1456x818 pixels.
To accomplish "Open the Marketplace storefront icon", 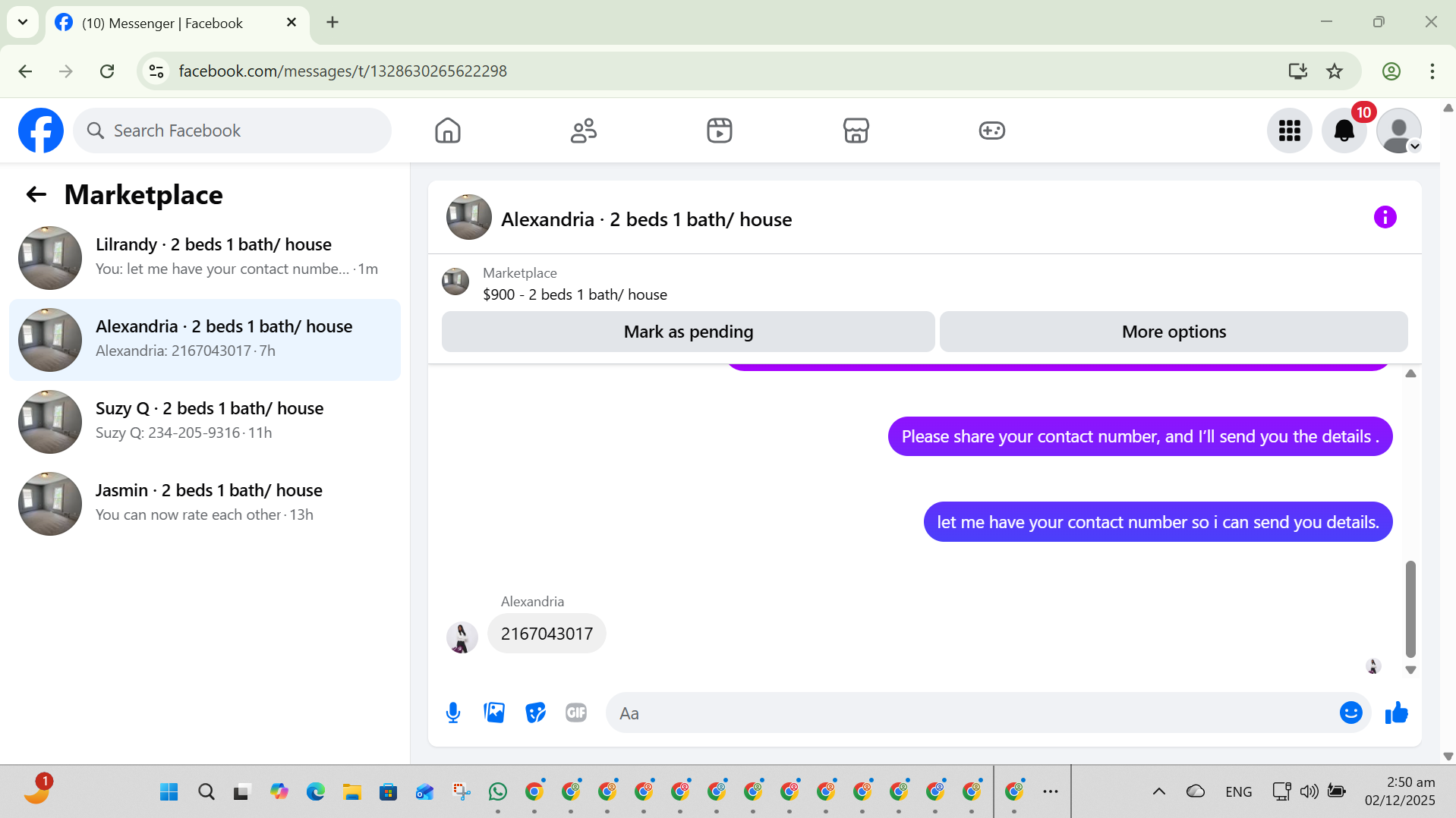I will tap(856, 131).
